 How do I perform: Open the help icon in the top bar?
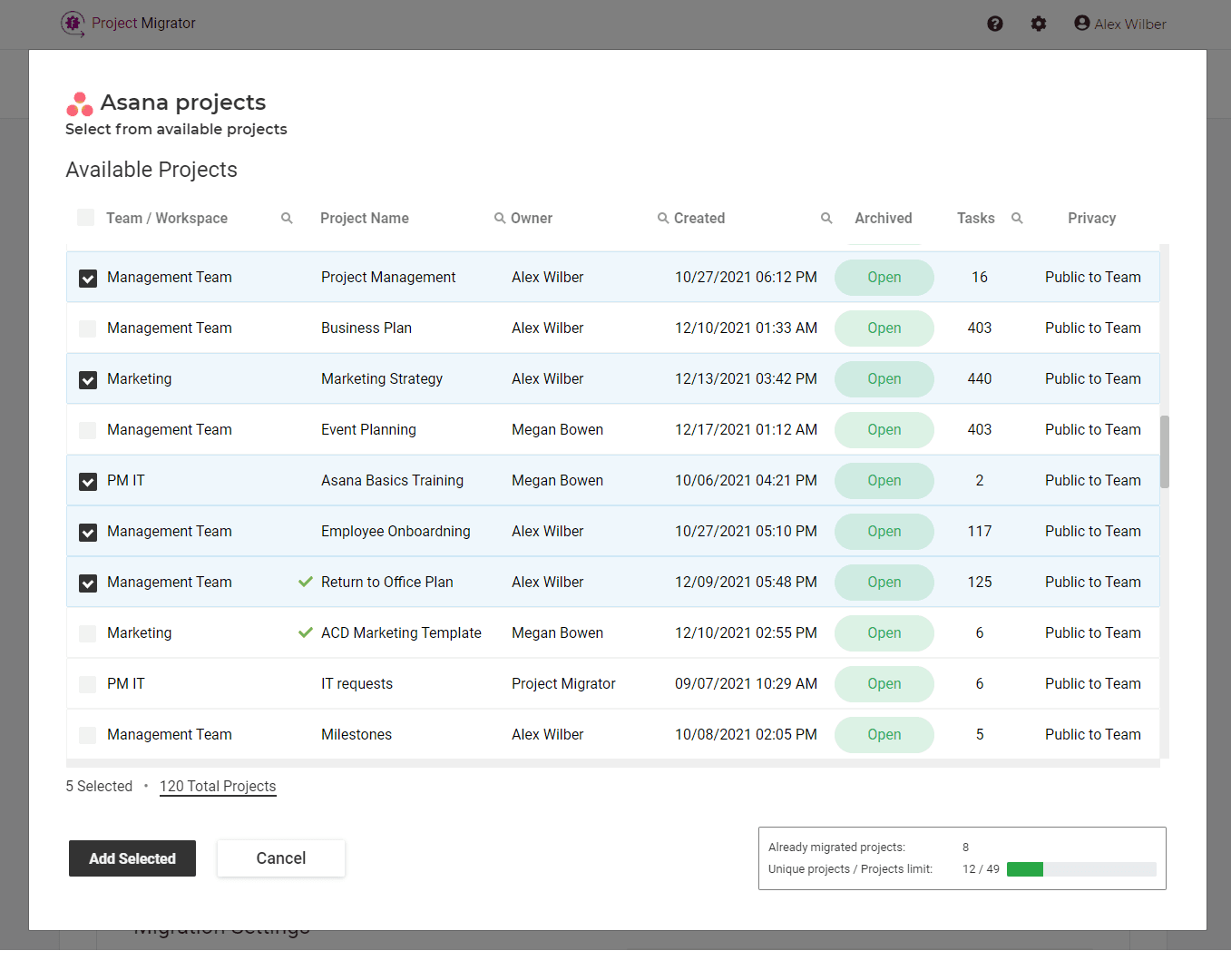[x=995, y=24]
